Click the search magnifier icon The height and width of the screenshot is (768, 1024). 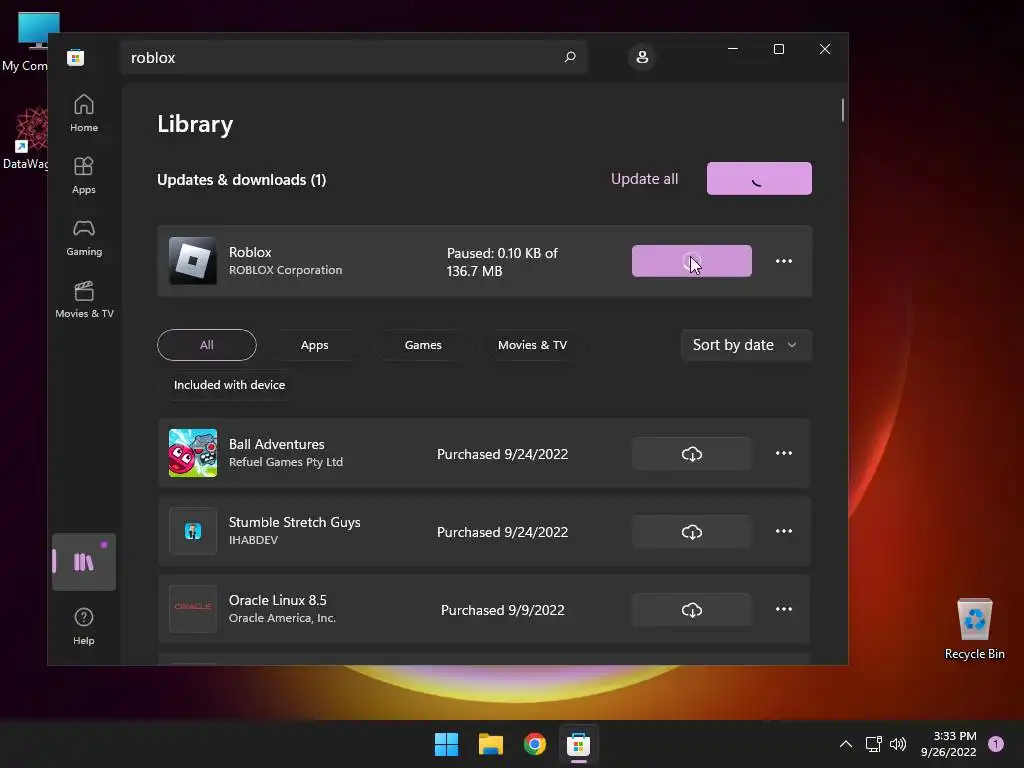[x=569, y=57]
